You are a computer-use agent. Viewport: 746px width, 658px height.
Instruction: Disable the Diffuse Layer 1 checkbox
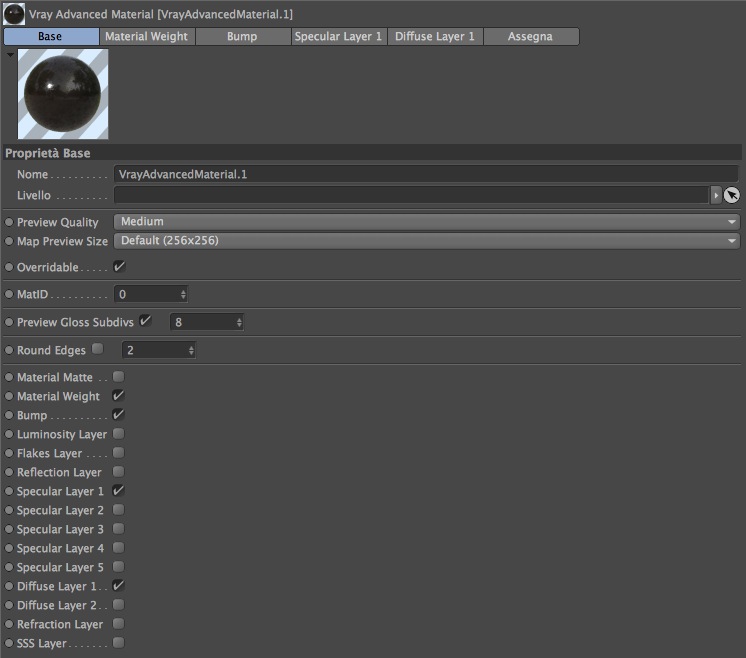[118, 586]
